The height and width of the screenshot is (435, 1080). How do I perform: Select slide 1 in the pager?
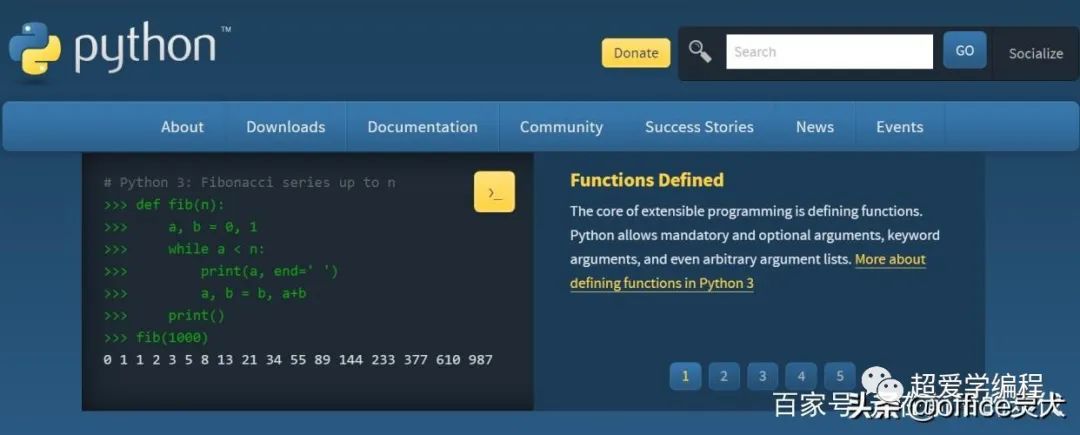click(685, 376)
